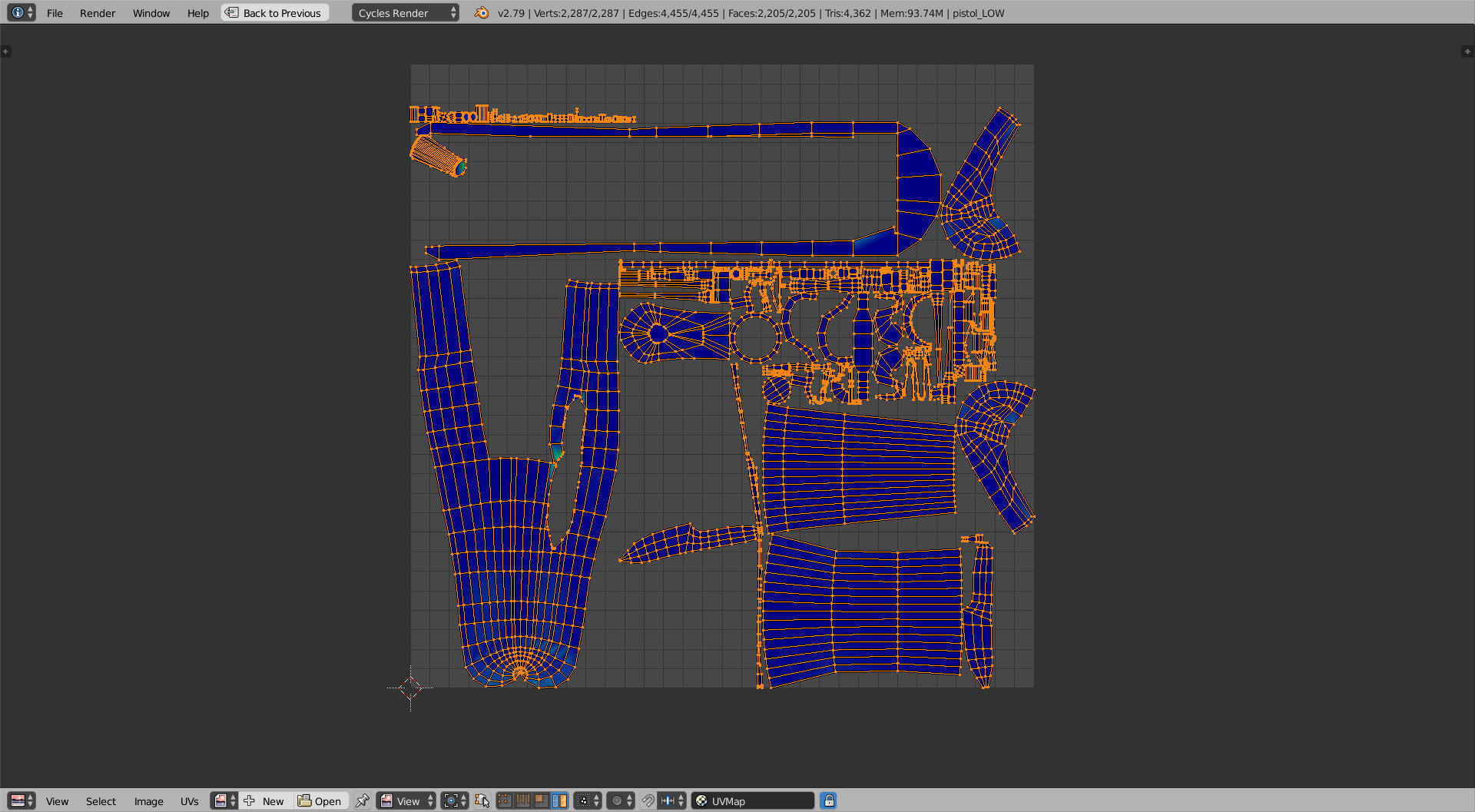Click the Open image button

321,800
